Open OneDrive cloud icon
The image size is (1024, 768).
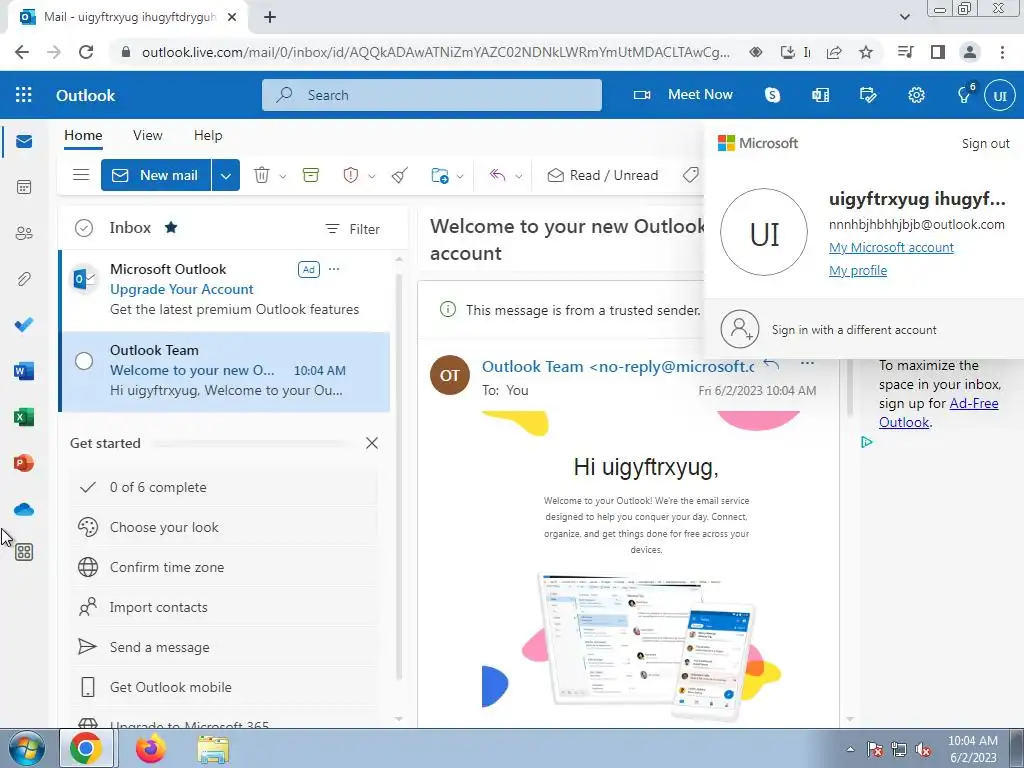click(x=24, y=509)
